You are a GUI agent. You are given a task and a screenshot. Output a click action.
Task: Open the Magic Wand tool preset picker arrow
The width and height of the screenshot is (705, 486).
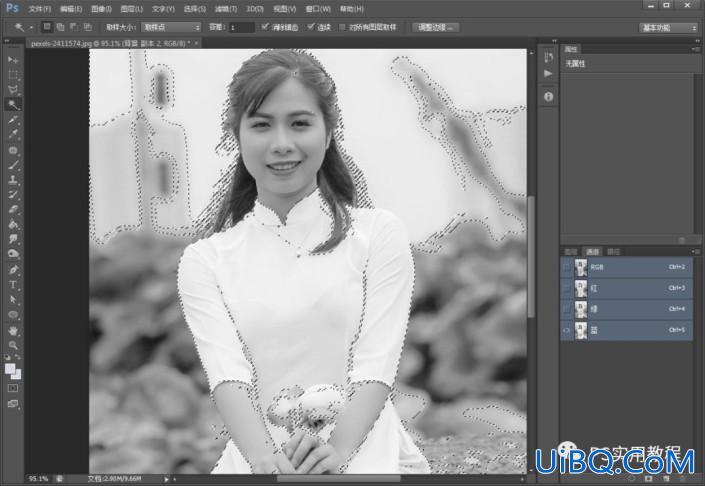[x=31, y=27]
